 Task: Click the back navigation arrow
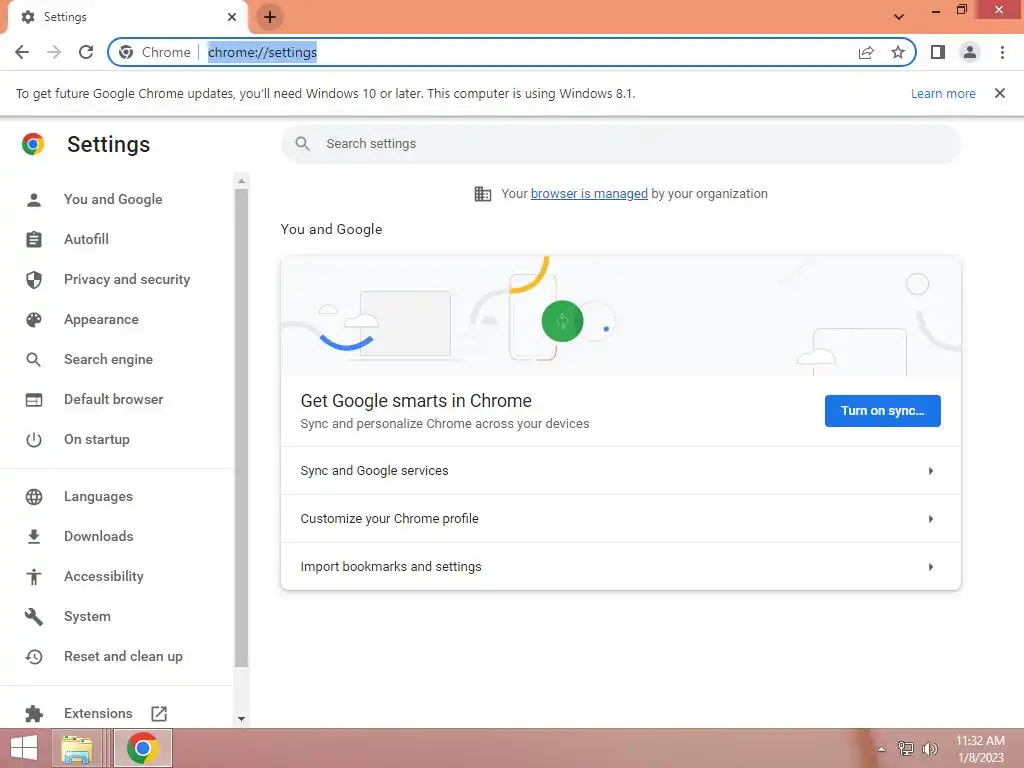(22, 52)
